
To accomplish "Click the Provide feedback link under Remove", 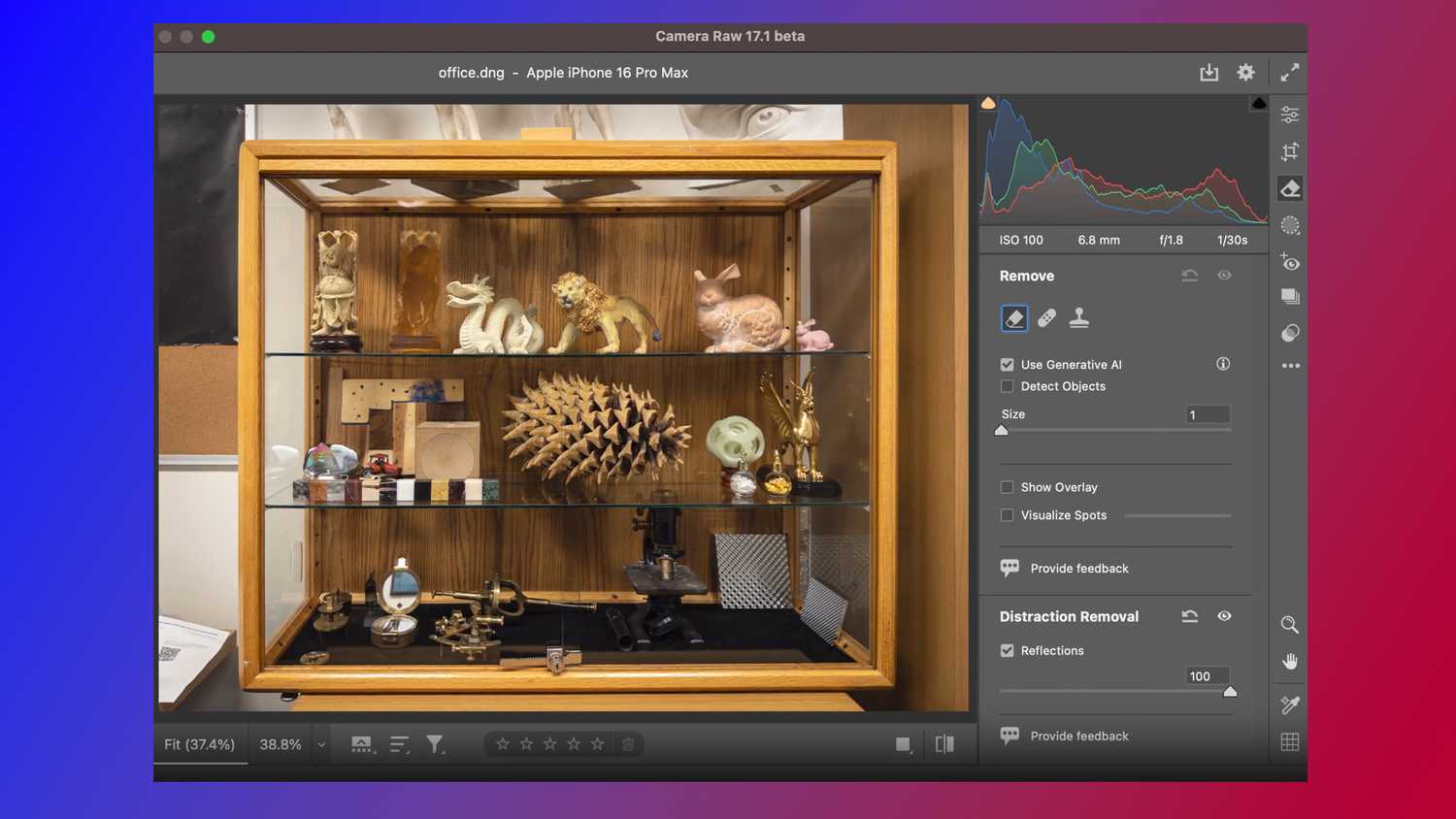I will tap(1077, 568).
